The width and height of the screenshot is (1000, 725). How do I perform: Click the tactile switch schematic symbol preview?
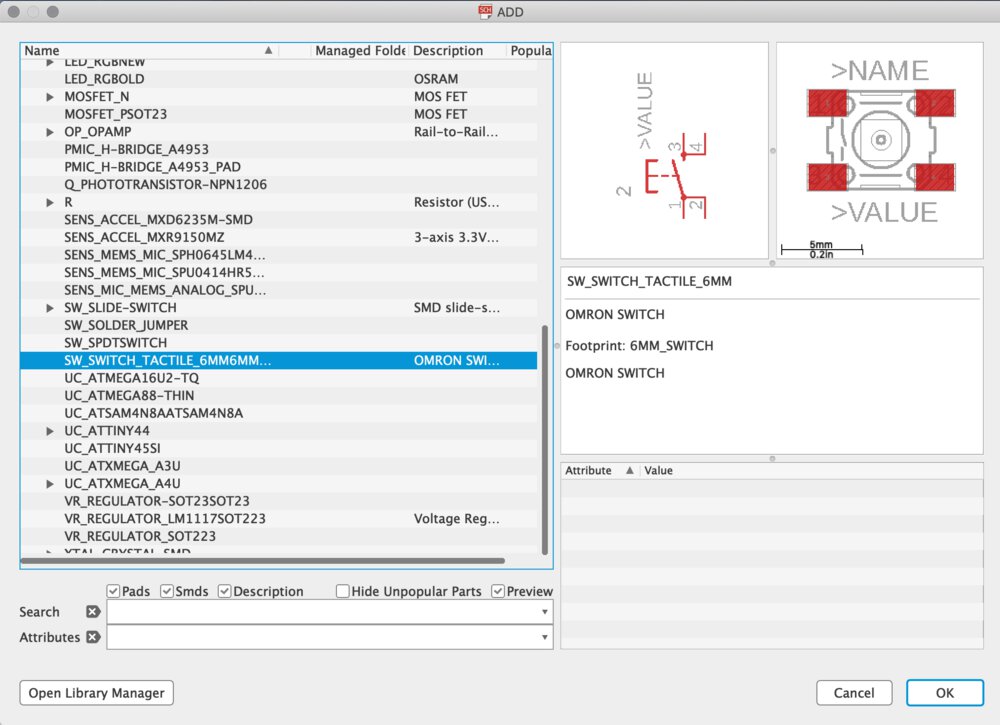(x=664, y=150)
